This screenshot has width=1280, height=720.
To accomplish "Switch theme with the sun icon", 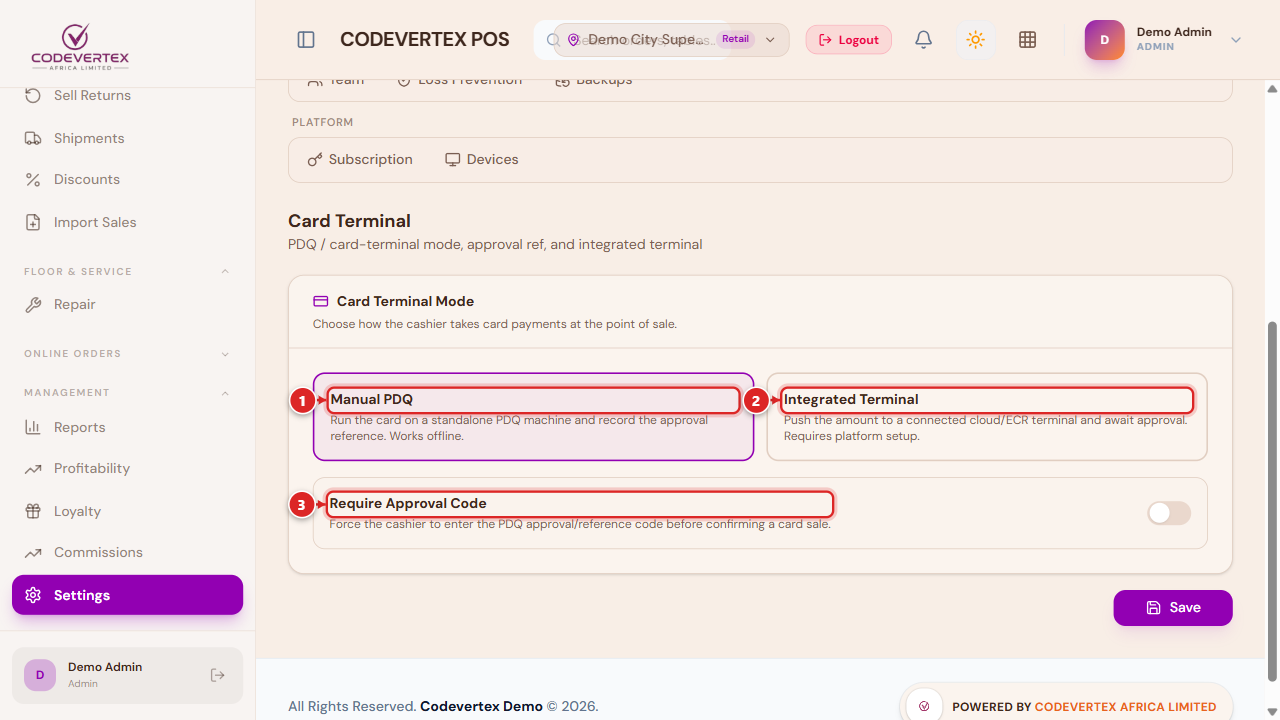I will pyautogui.click(x=976, y=40).
